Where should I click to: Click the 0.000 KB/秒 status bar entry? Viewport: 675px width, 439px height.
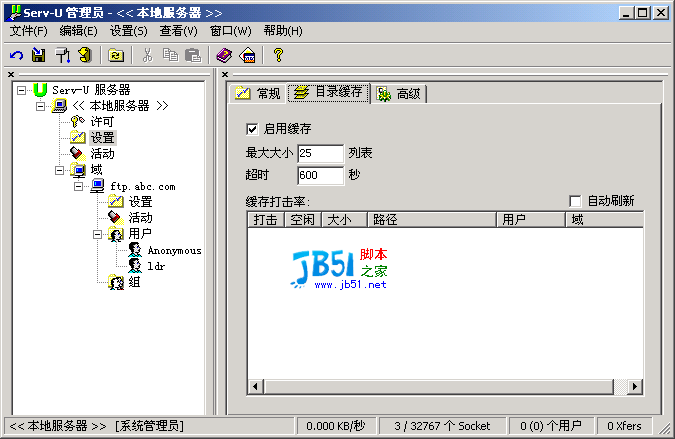coord(336,426)
